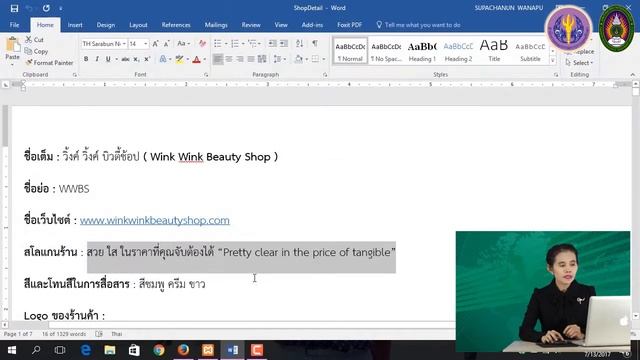Expand the Paste options arrow
The width and height of the screenshot is (640, 360).
(x=12, y=64)
